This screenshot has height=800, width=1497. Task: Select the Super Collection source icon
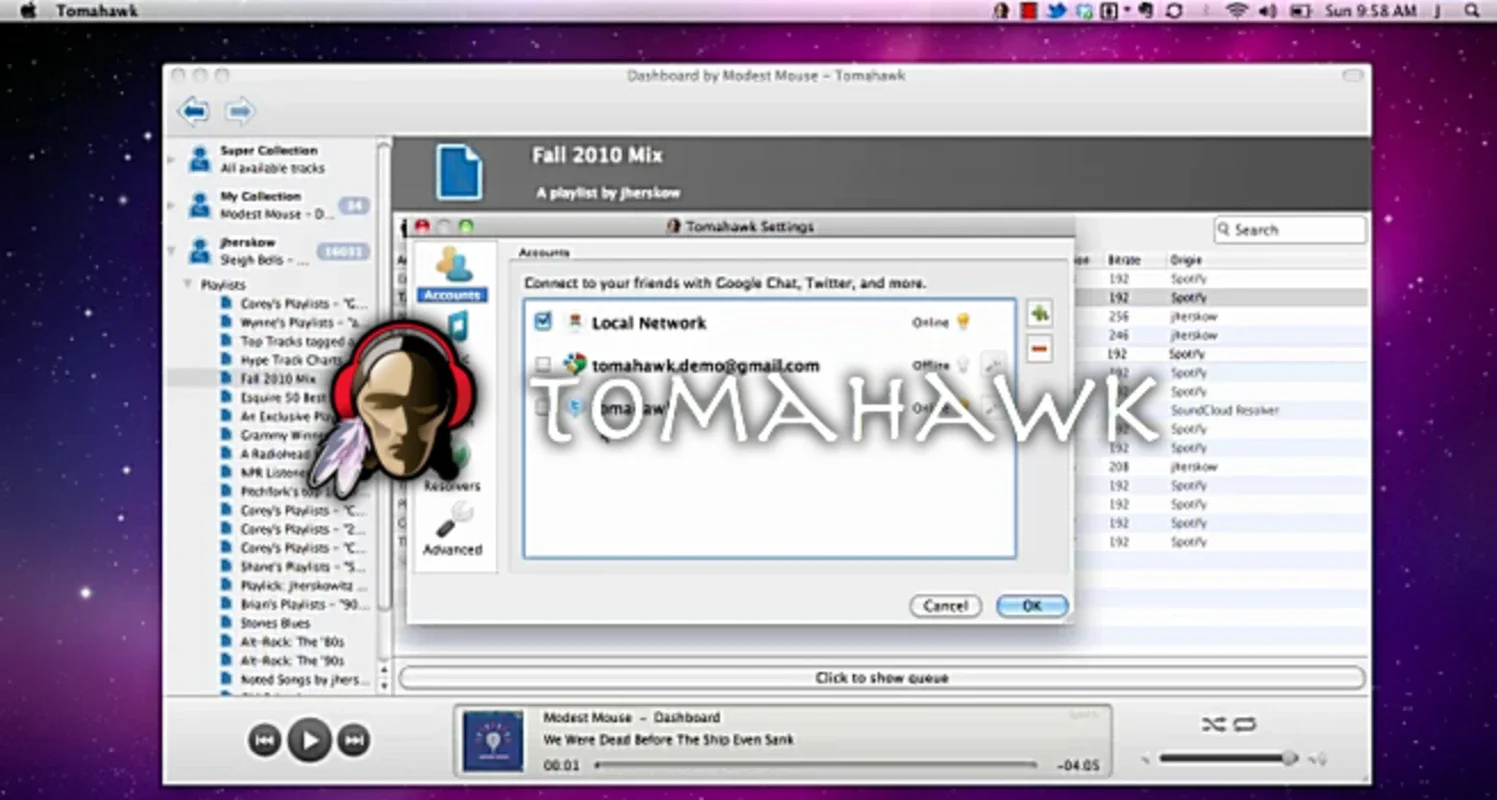200,159
